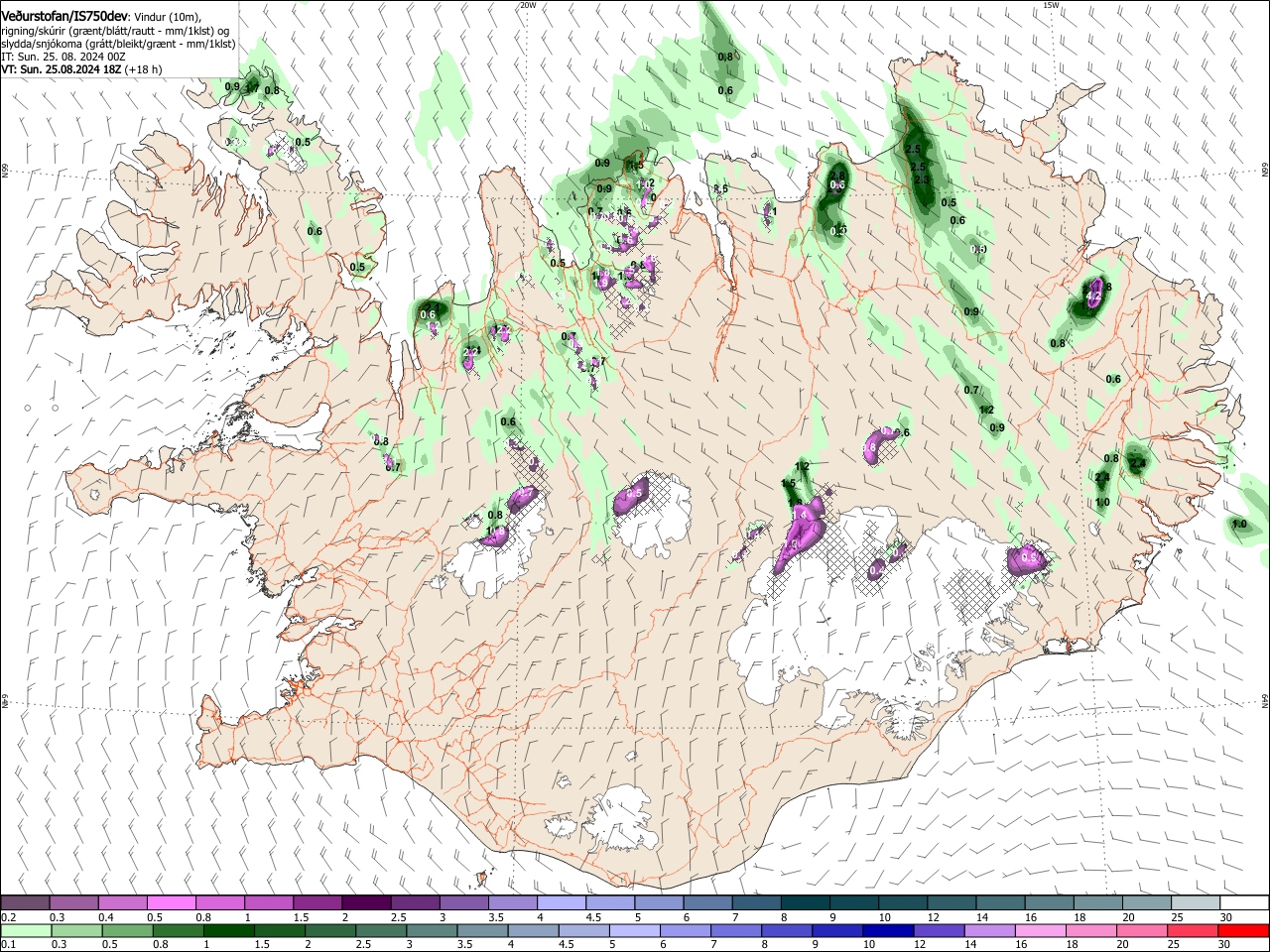
Task: Click the snow legend swatch labeled 0.2
Action: 25,902
